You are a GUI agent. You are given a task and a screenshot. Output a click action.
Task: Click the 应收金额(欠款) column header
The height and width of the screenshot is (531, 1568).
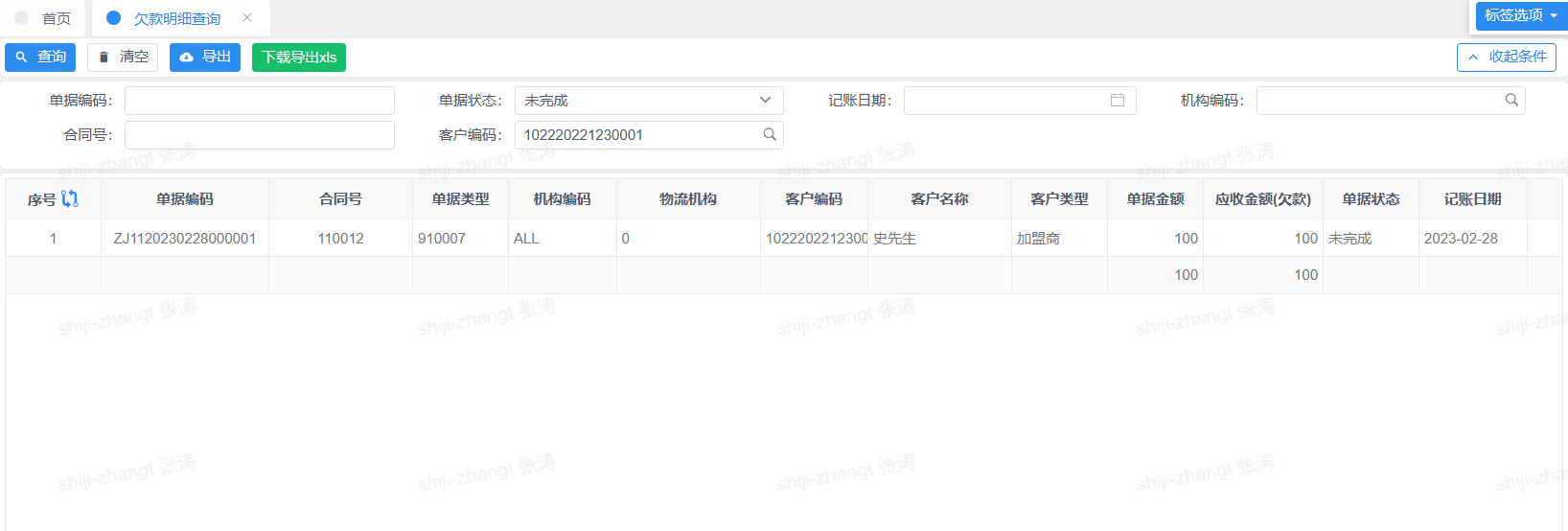pos(1263,199)
